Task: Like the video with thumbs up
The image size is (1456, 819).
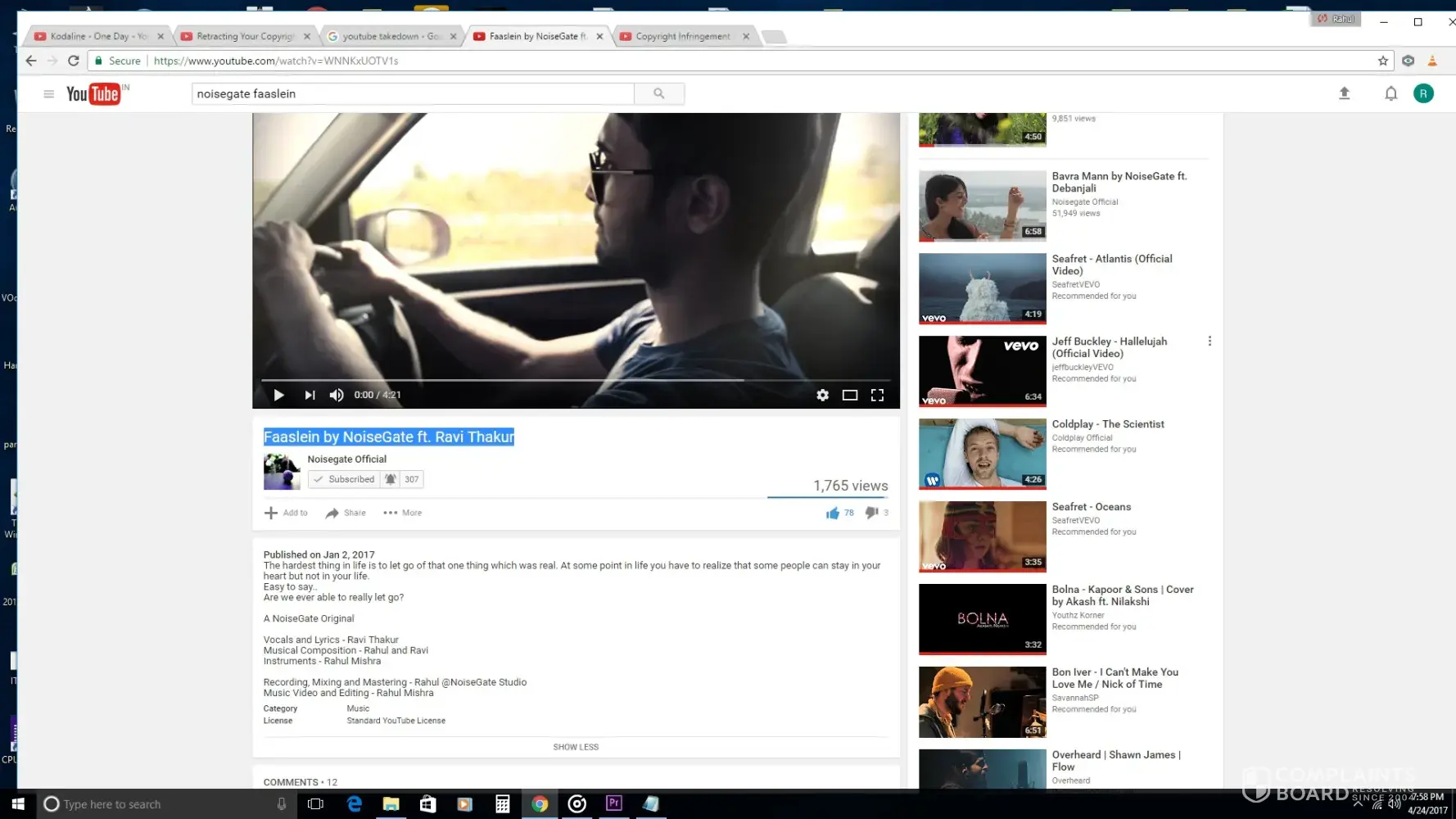Action: (x=833, y=514)
